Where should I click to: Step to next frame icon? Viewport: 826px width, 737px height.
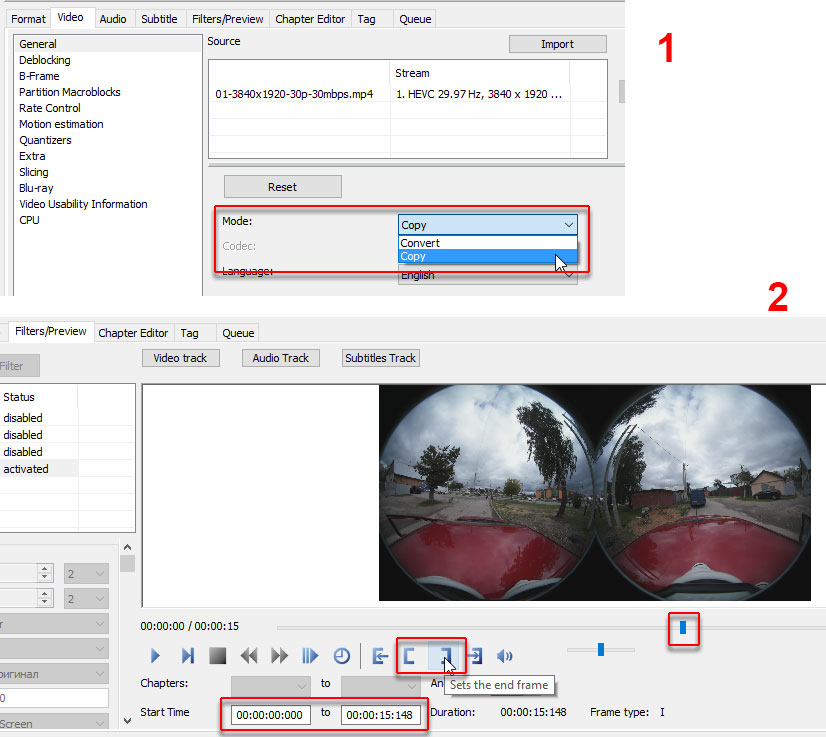point(188,656)
